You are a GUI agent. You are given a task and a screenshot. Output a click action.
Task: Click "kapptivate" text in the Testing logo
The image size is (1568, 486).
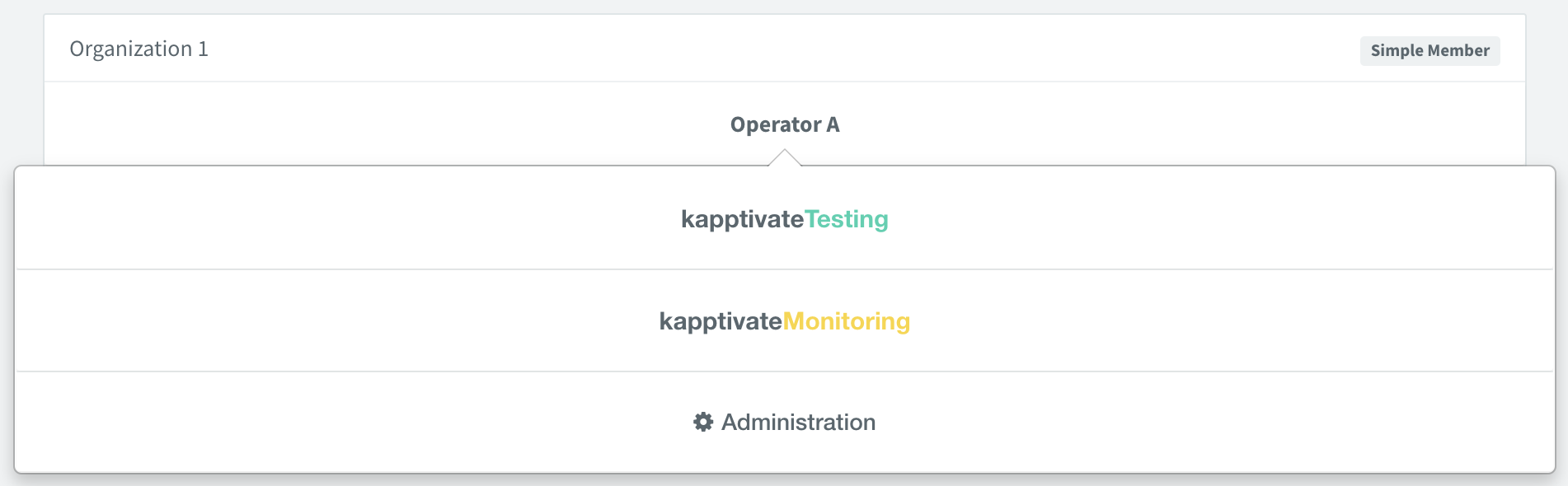[742, 219]
